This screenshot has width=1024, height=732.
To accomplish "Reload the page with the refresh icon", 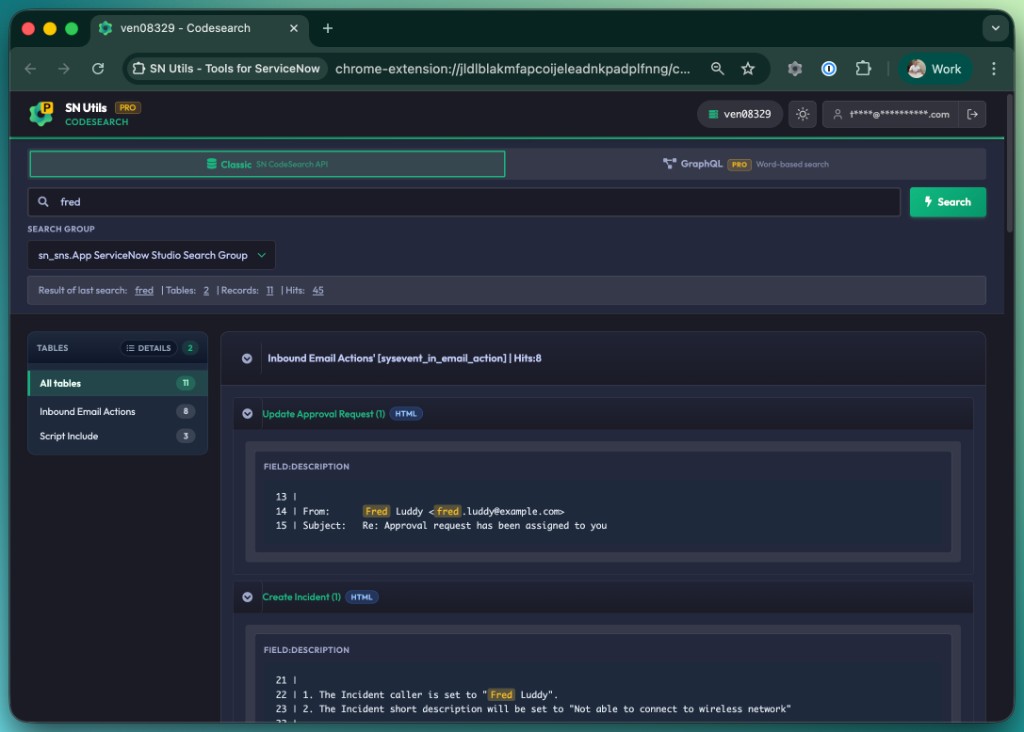I will (98, 69).
